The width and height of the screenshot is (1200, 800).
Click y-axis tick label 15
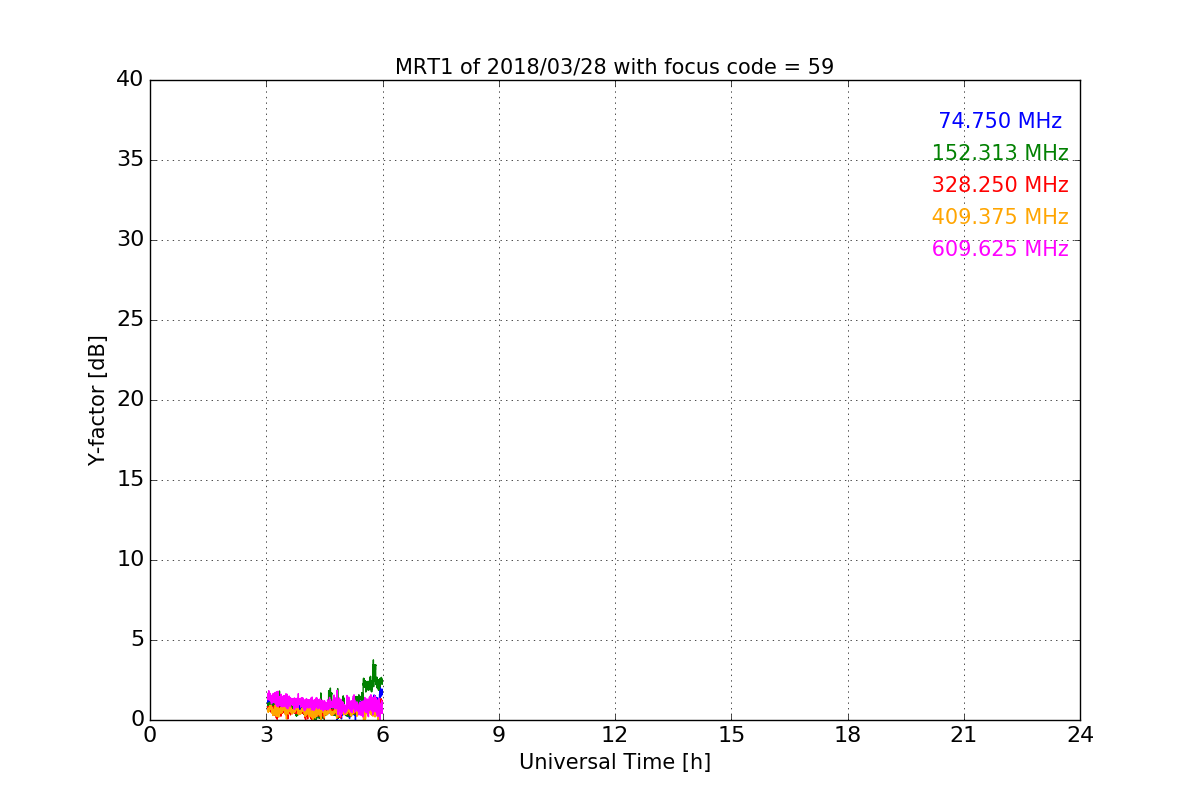point(130,480)
